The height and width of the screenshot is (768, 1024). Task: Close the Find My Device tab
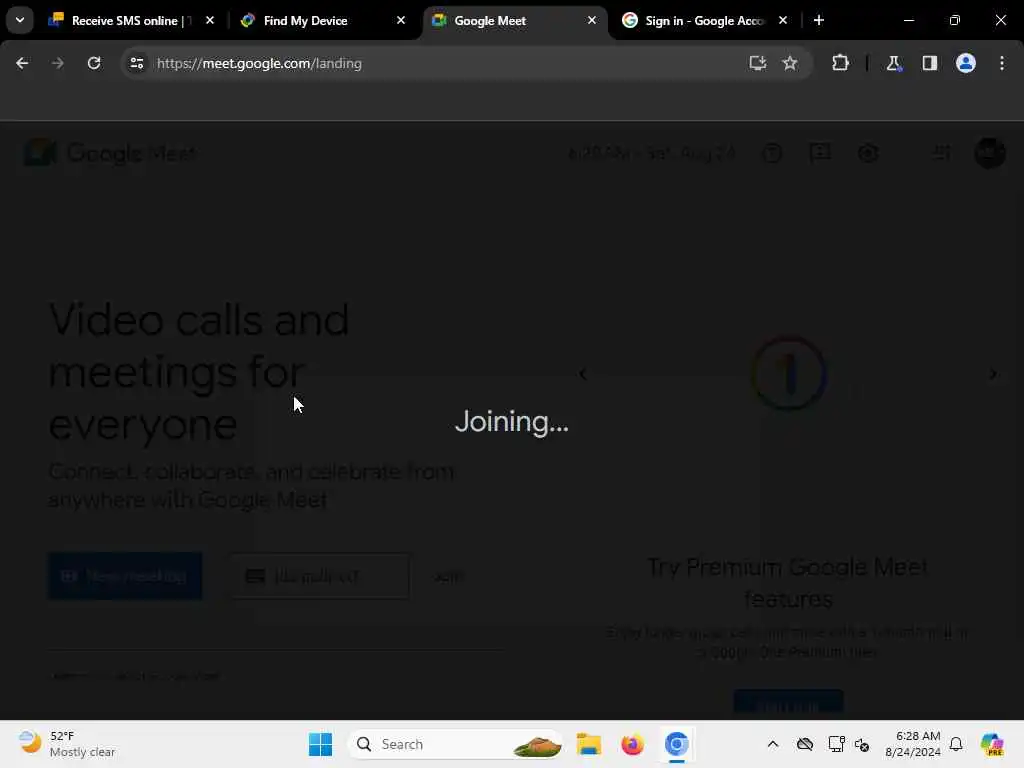click(x=401, y=20)
